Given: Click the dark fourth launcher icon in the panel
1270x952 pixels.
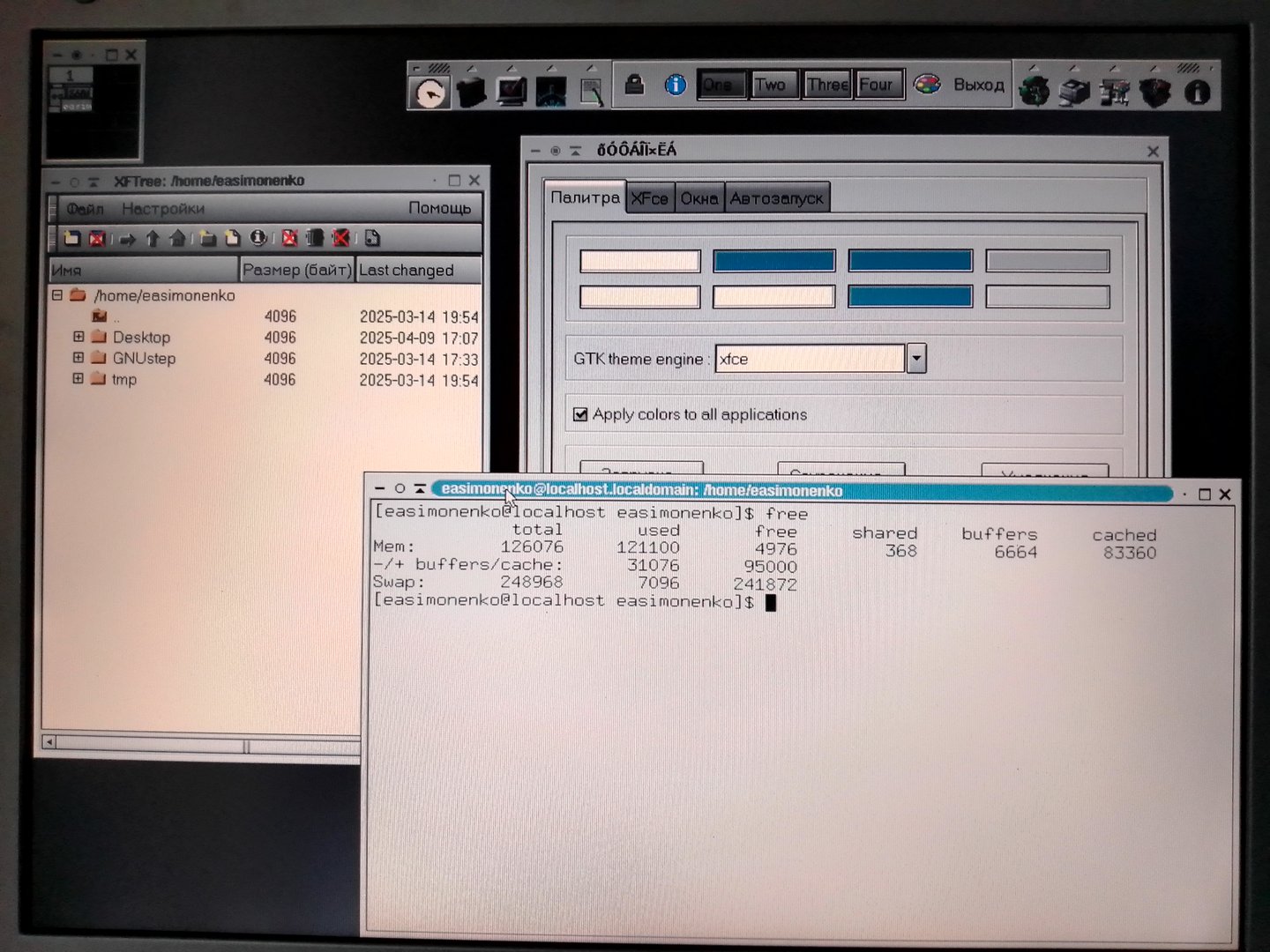Looking at the screenshot, I should coord(551,92).
